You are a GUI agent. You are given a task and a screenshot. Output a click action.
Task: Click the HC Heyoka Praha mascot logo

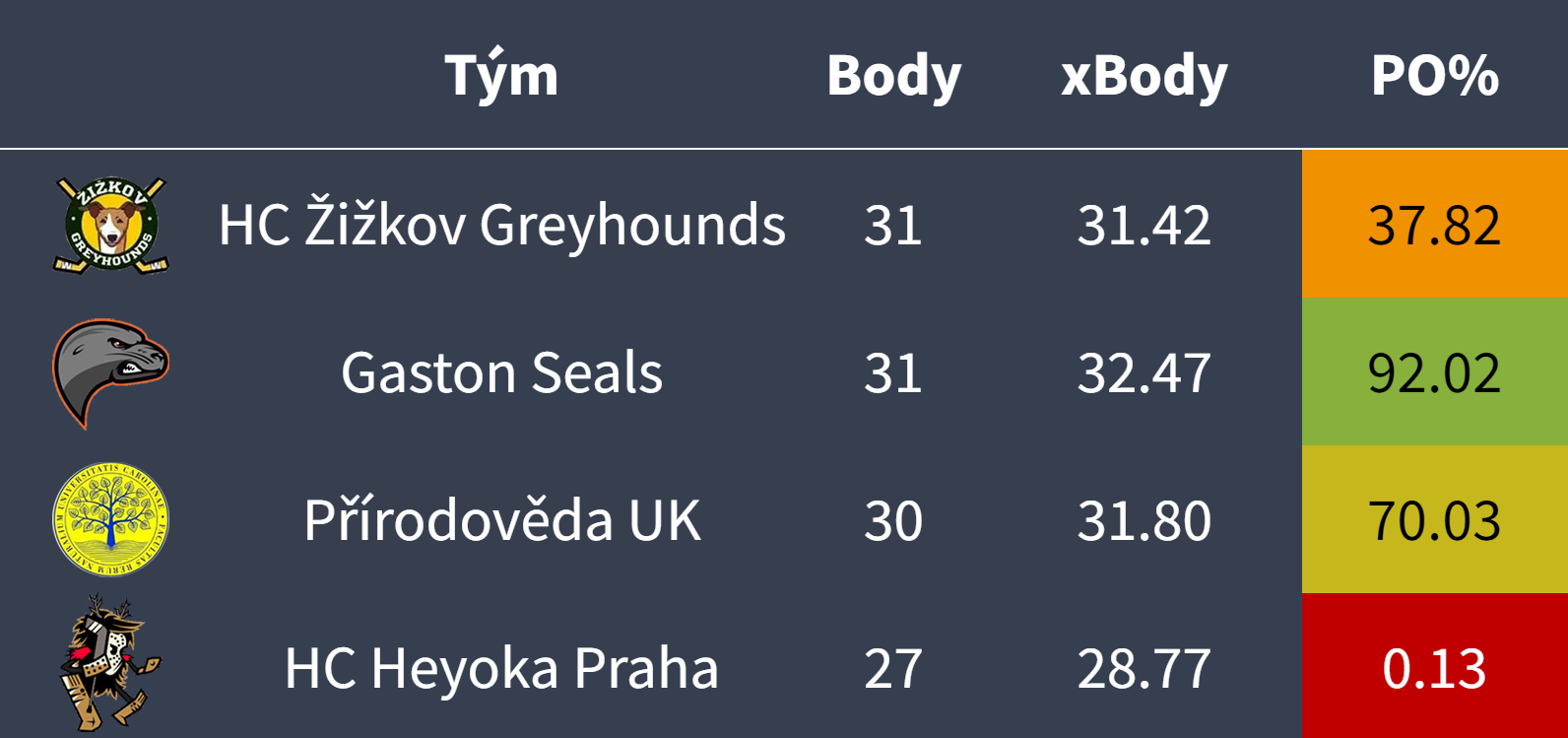pyautogui.click(x=110, y=667)
